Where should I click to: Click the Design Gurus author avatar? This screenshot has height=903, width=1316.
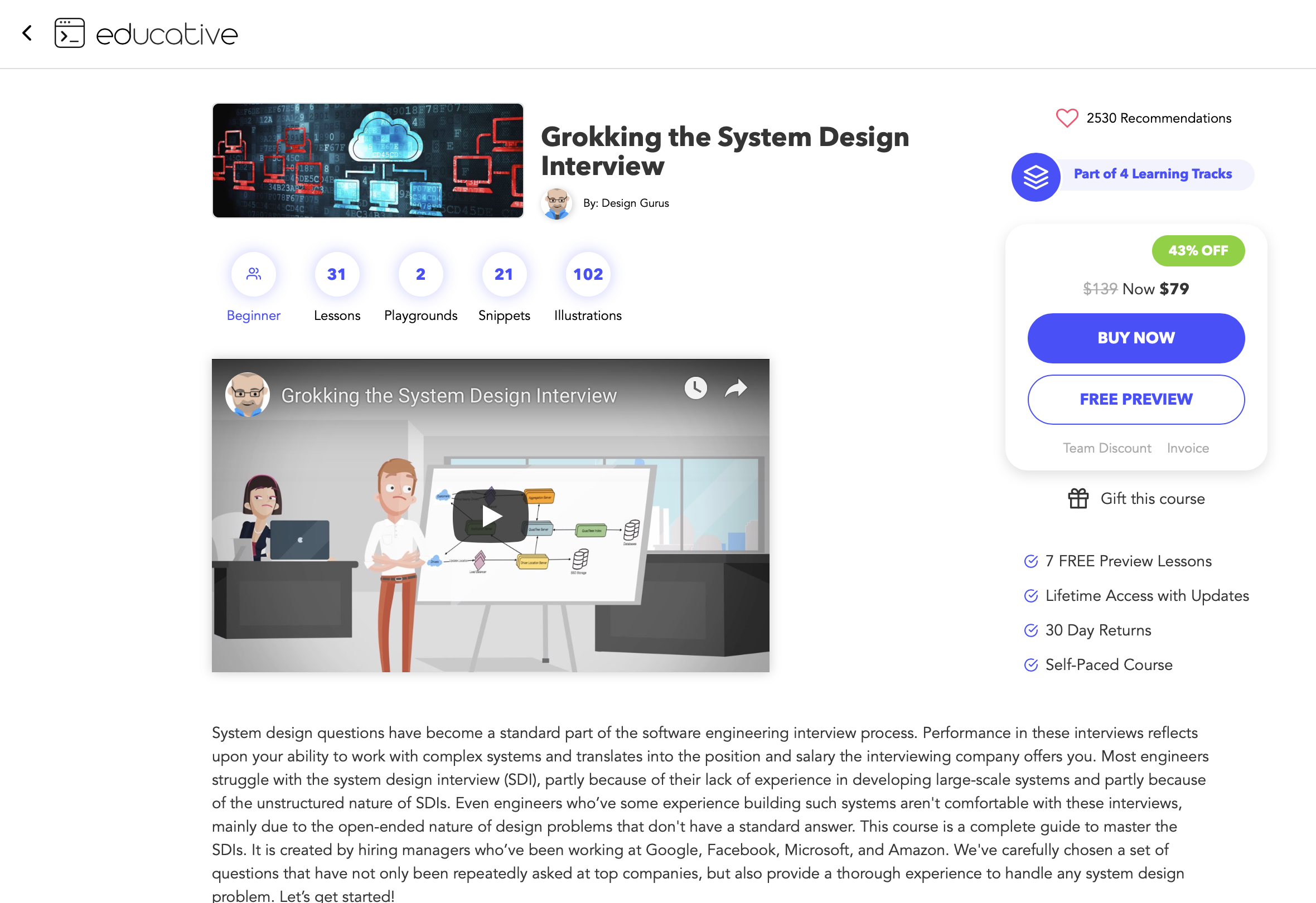557,203
